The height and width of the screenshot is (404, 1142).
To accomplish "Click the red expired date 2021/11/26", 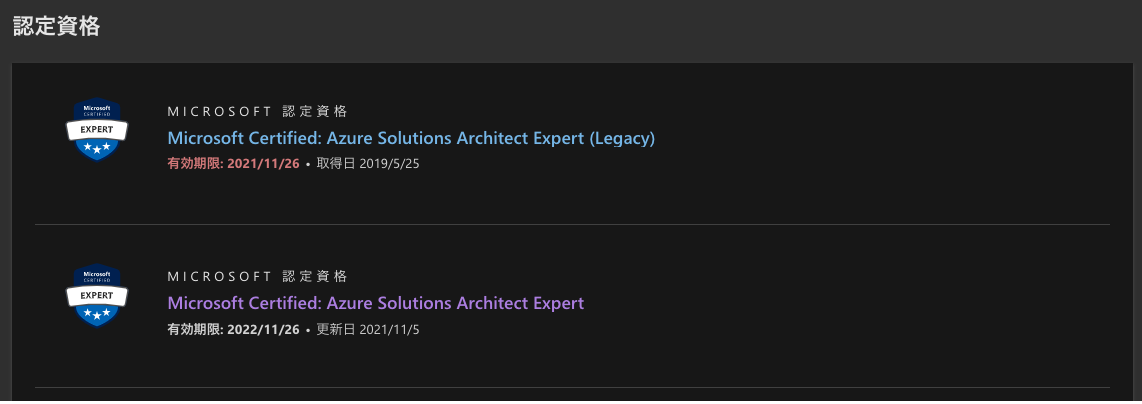I will click(263, 164).
